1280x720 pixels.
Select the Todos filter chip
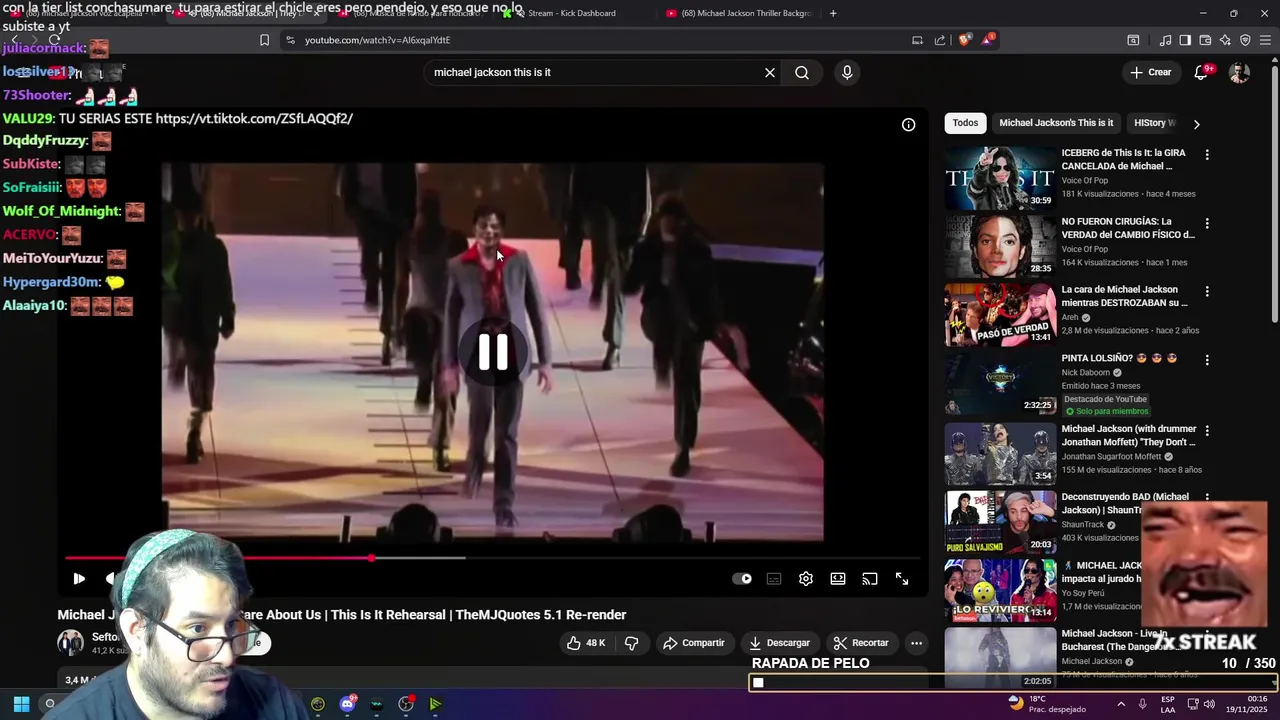pyautogui.click(x=965, y=123)
